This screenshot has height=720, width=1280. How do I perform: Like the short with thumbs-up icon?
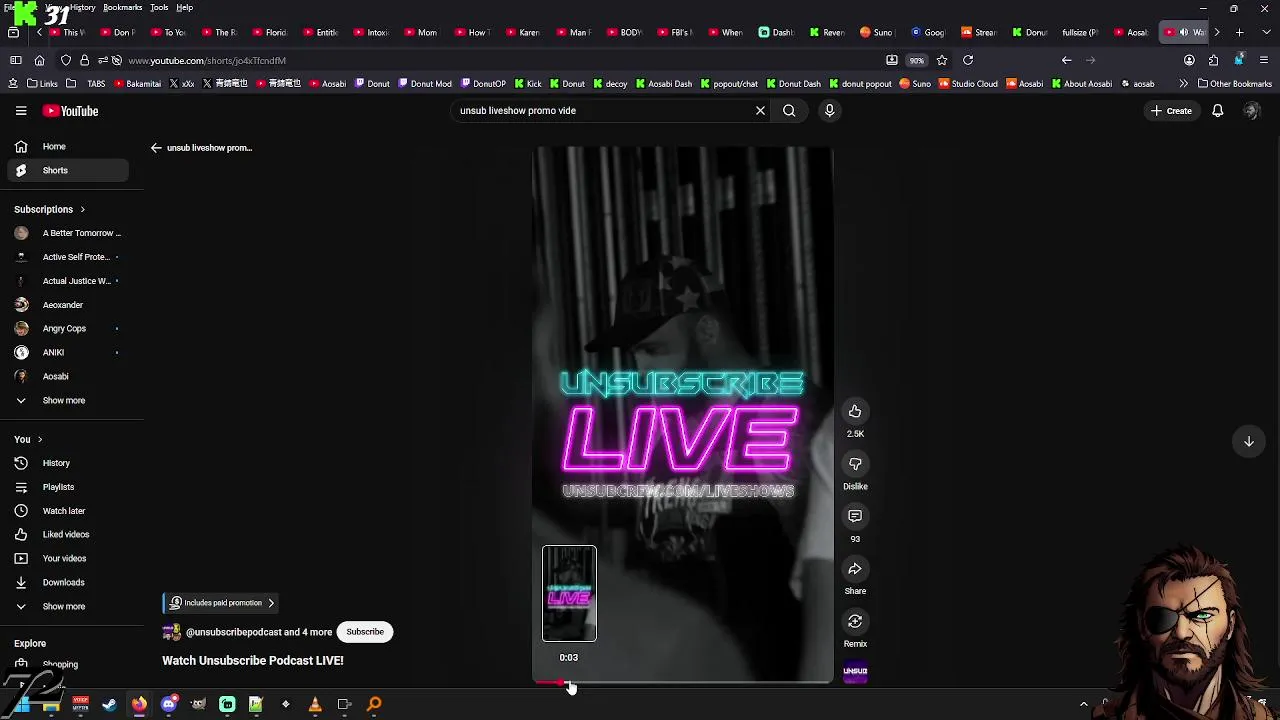click(x=855, y=411)
